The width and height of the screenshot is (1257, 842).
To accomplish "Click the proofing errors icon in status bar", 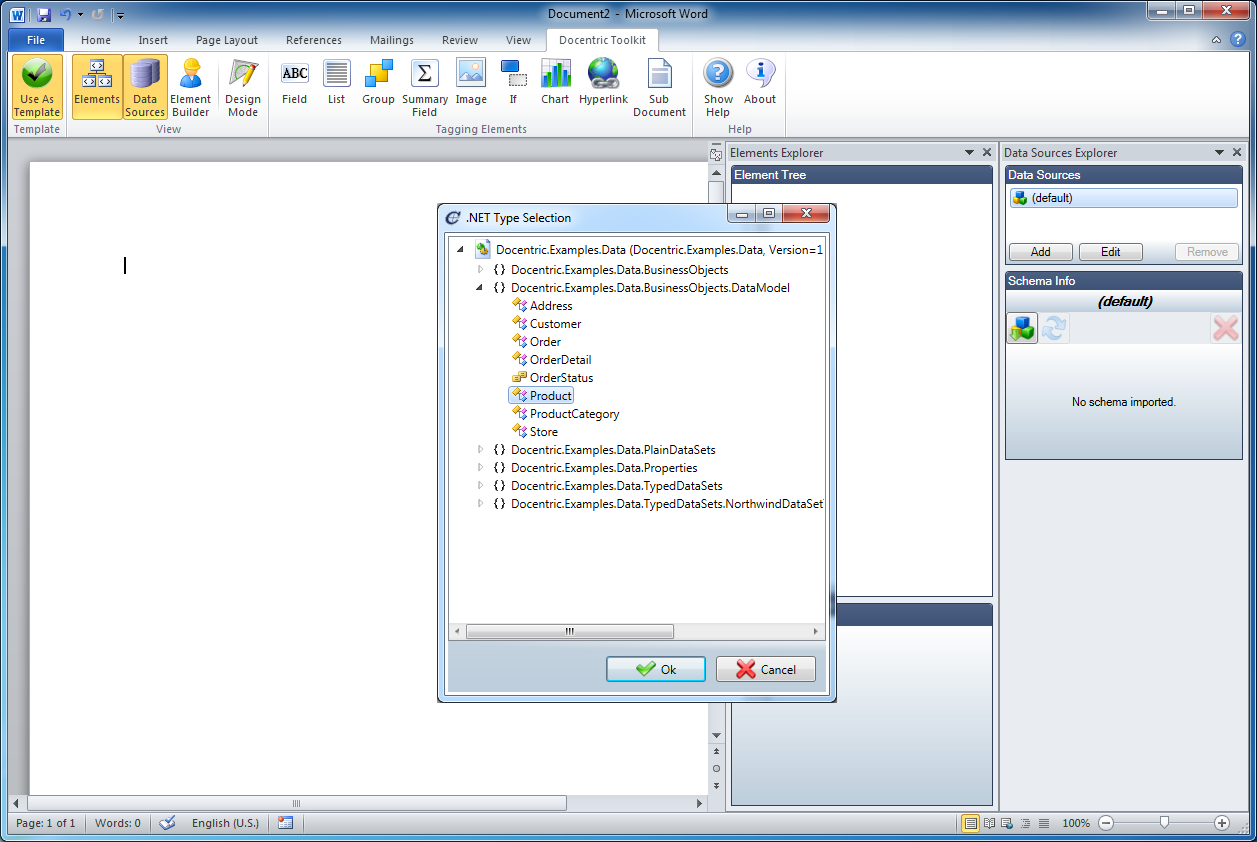I will click(167, 823).
